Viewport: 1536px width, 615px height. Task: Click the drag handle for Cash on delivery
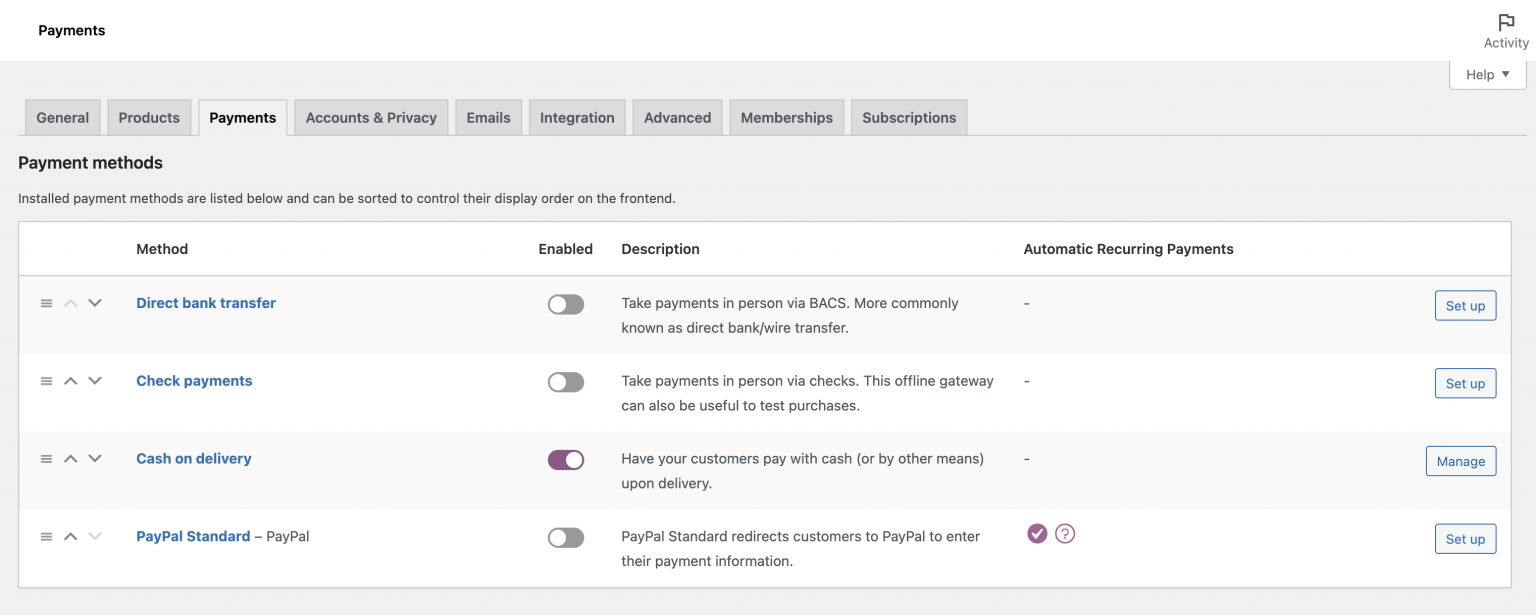(46, 458)
